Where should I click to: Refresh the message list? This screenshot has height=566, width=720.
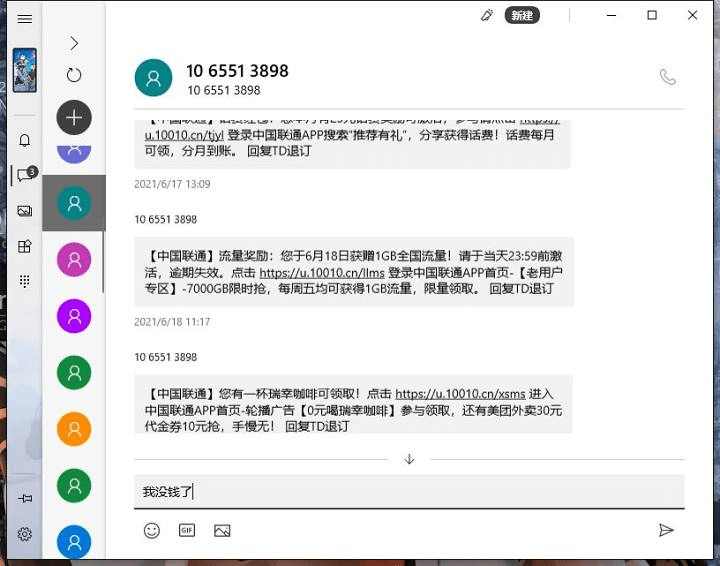(74, 75)
